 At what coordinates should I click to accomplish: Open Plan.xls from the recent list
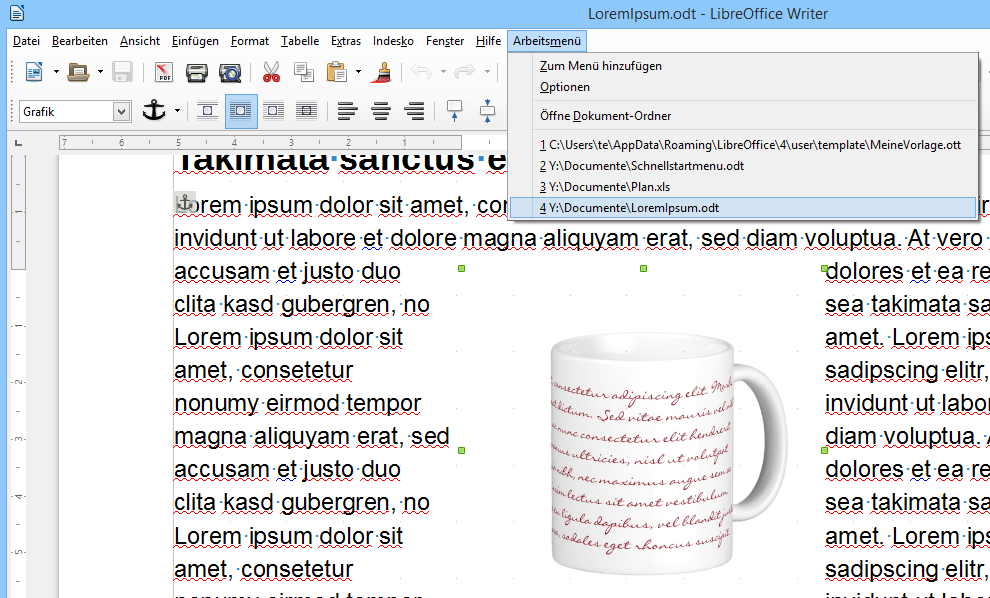[x=743, y=187]
